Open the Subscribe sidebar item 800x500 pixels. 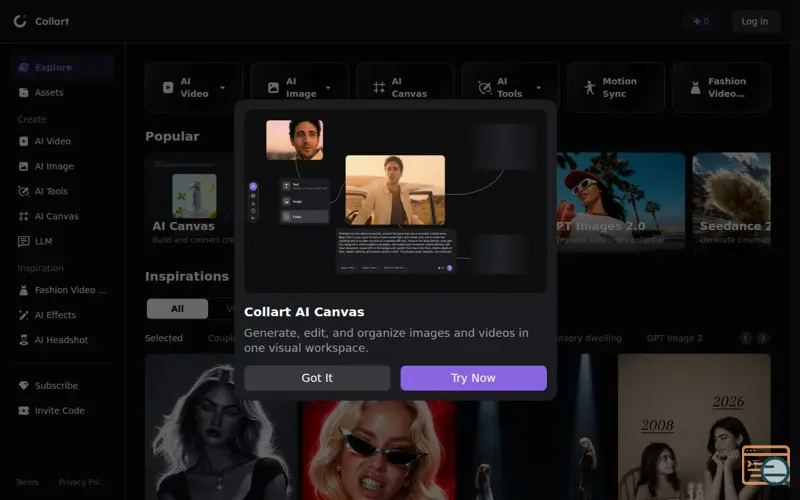(62, 386)
